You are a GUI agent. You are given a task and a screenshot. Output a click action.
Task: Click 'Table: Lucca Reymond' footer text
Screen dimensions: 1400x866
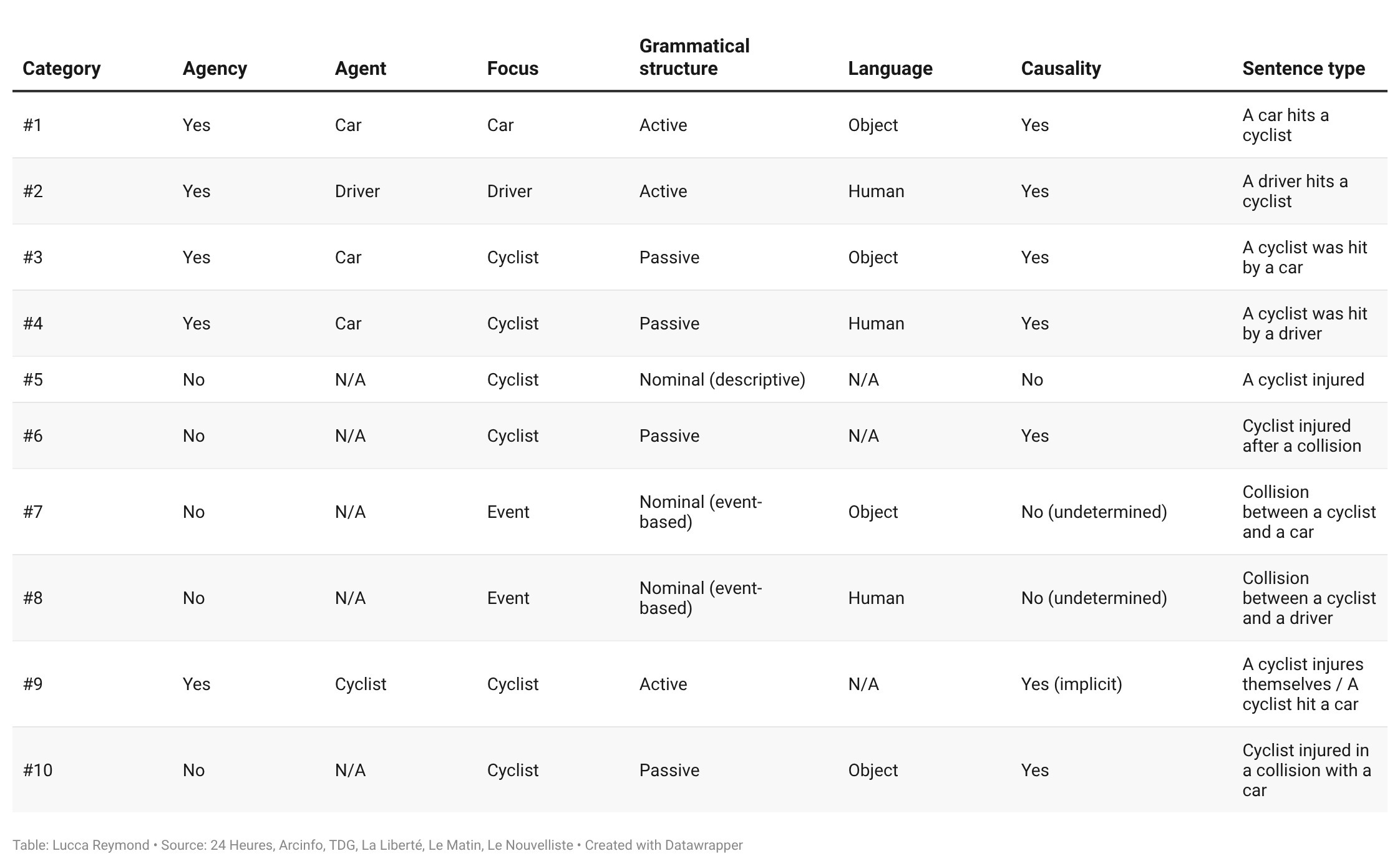[80, 845]
